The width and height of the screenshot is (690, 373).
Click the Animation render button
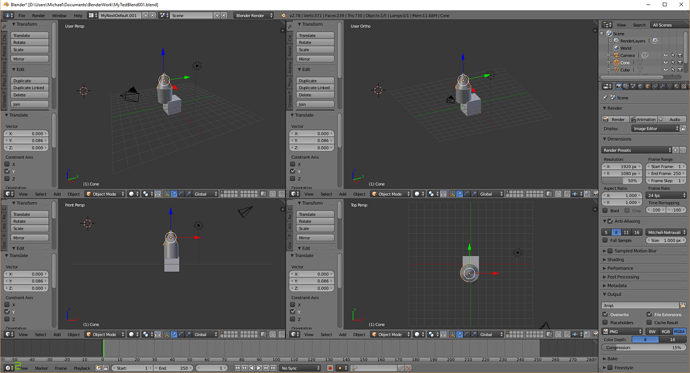click(x=643, y=119)
